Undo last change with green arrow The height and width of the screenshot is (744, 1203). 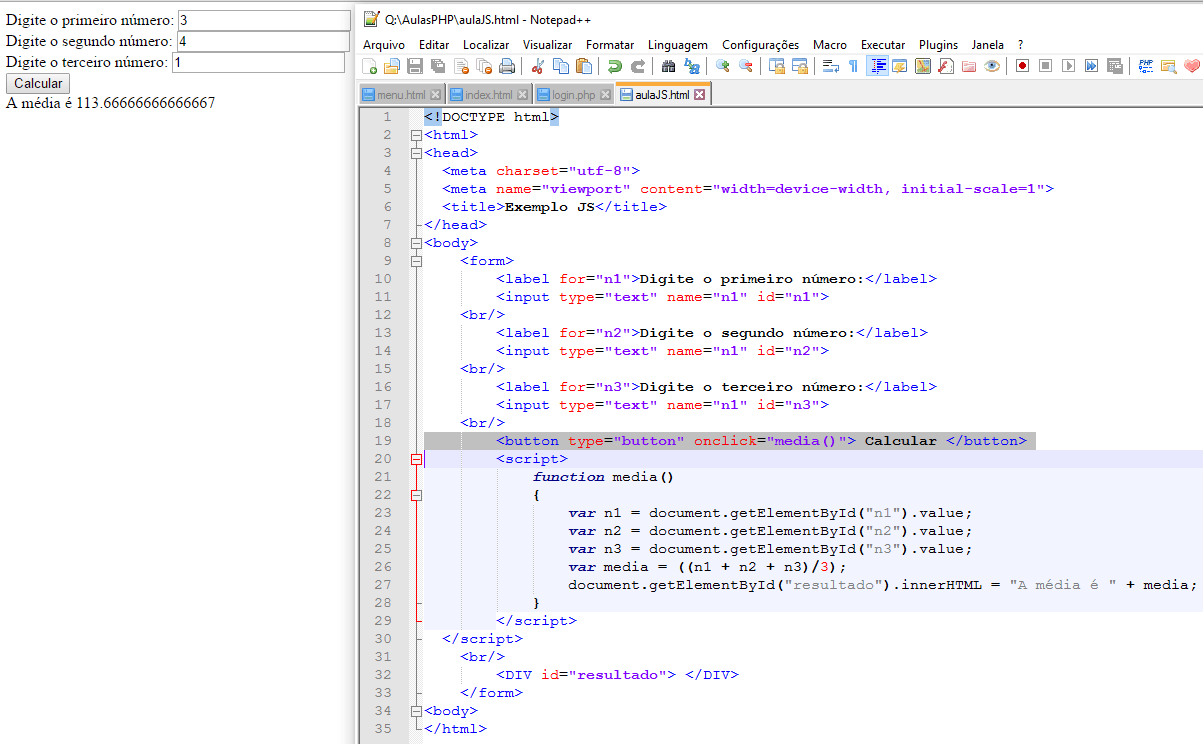point(616,66)
